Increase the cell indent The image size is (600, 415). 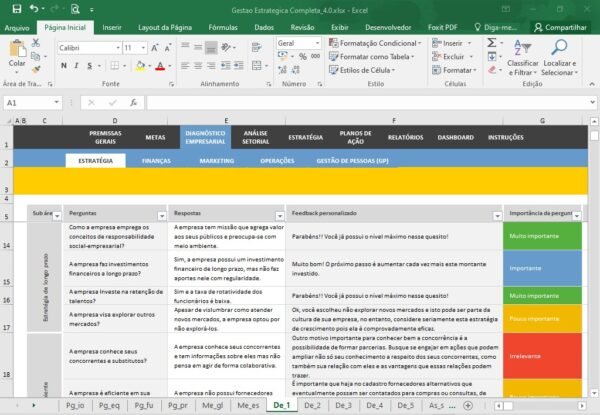point(239,66)
